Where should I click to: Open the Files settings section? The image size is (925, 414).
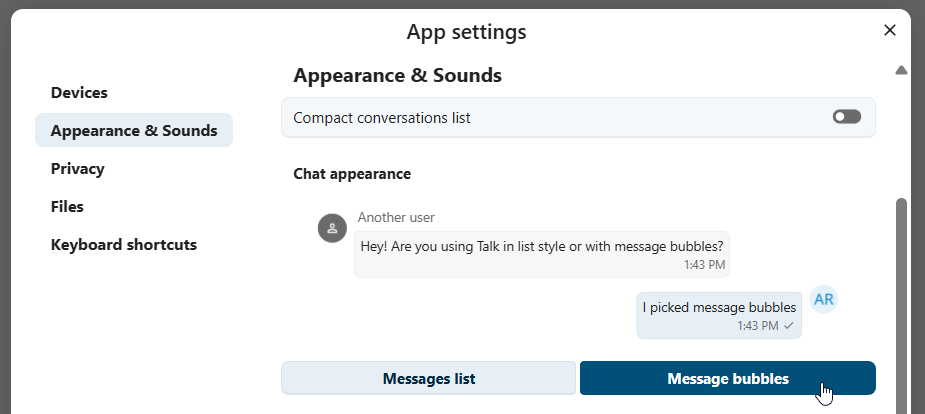[x=67, y=206]
